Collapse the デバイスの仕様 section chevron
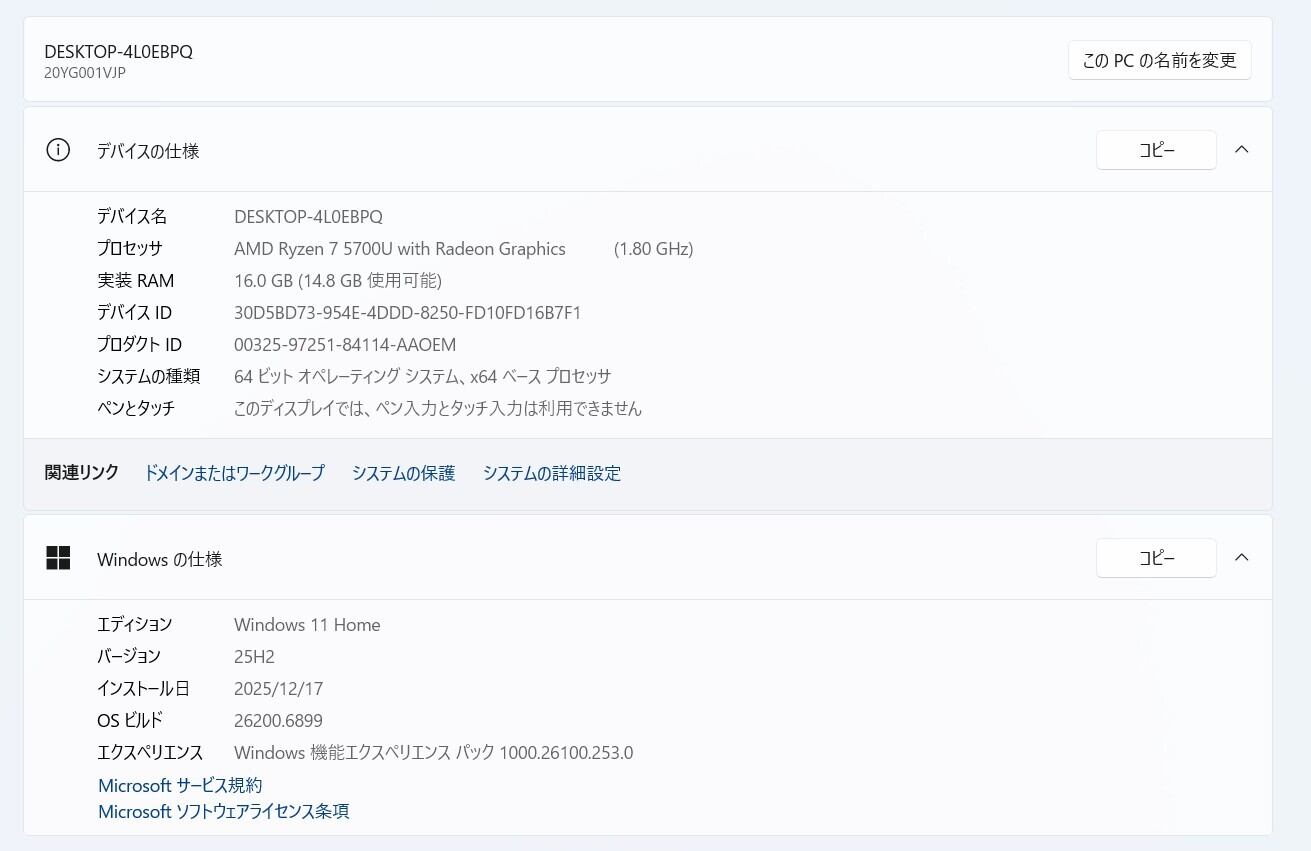 (x=1242, y=150)
